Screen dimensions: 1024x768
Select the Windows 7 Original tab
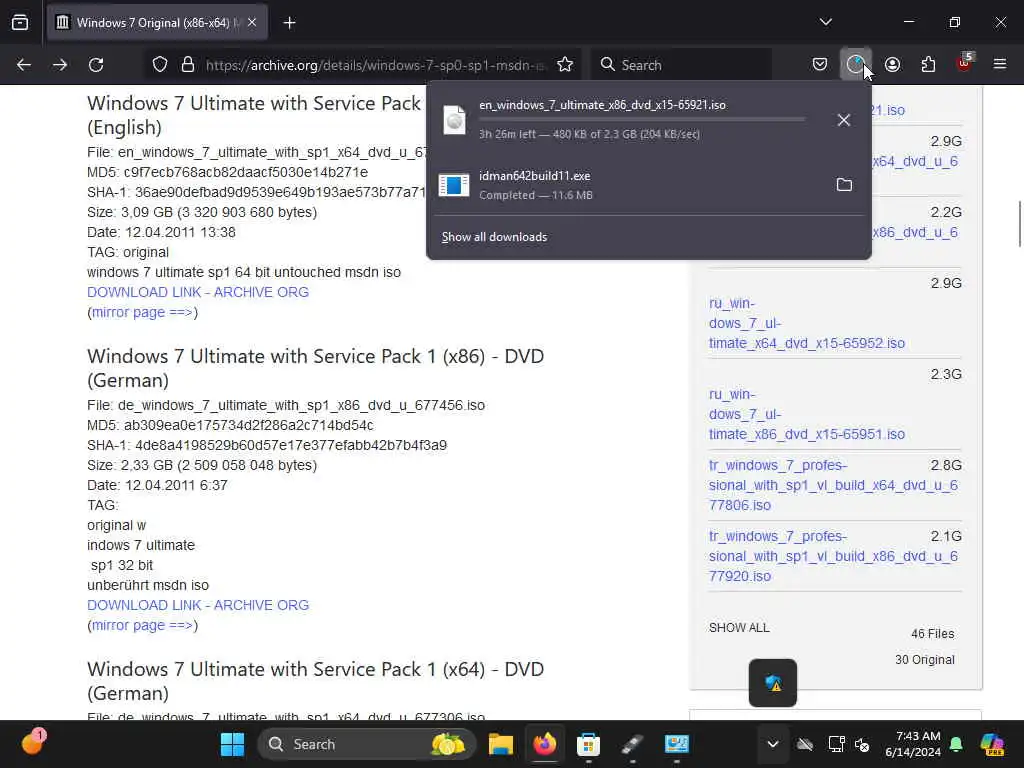tap(157, 23)
